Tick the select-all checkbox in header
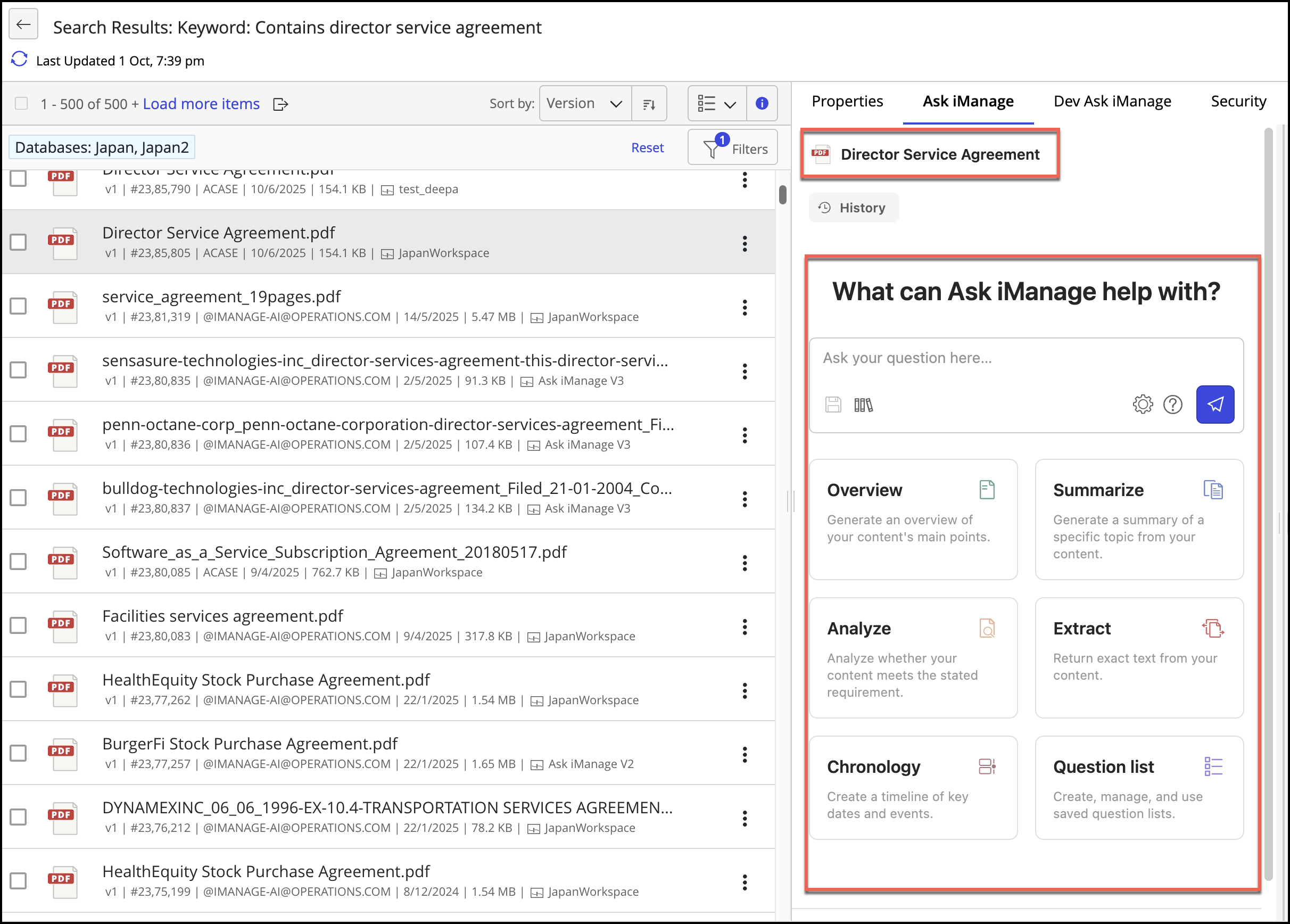The width and height of the screenshot is (1290, 924). click(22, 104)
